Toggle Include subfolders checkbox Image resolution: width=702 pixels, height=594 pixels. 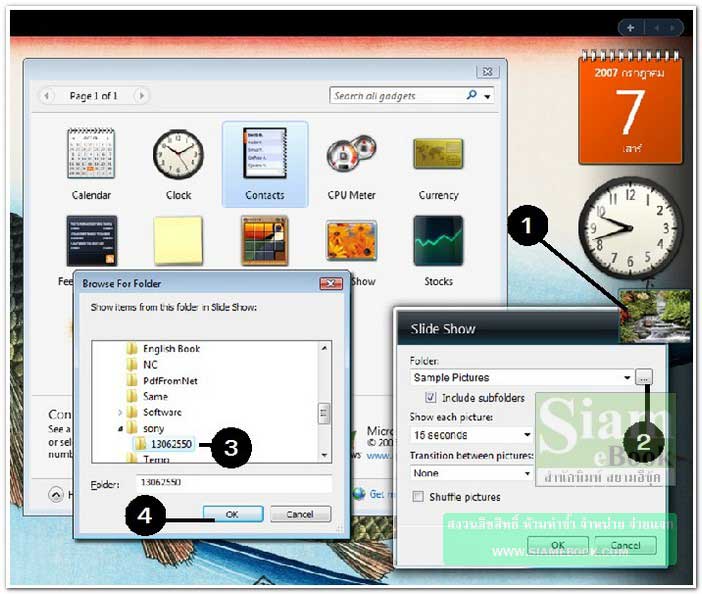click(430, 397)
